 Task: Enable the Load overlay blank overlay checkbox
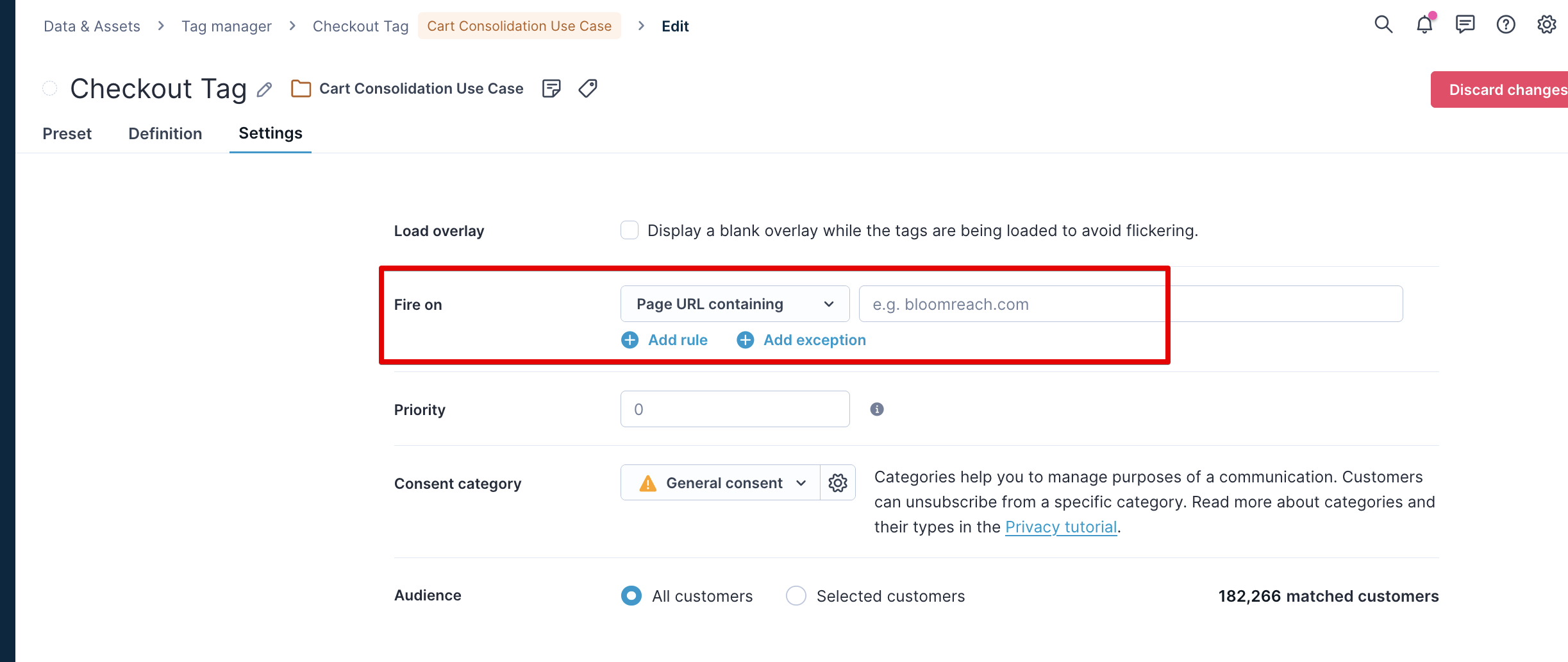point(629,230)
